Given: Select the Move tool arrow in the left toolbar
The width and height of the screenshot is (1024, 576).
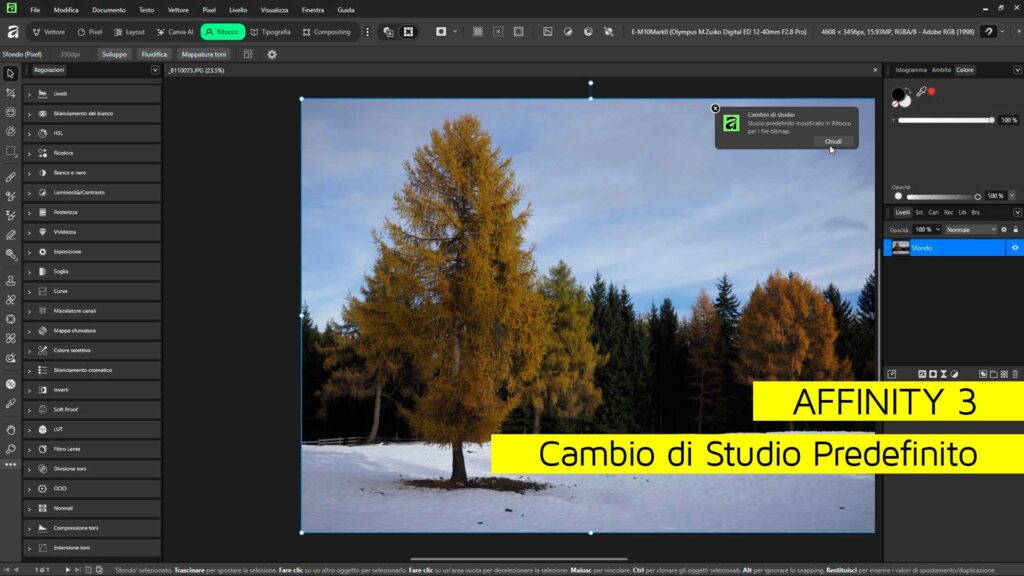Looking at the screenshot, I should [11, 73].
